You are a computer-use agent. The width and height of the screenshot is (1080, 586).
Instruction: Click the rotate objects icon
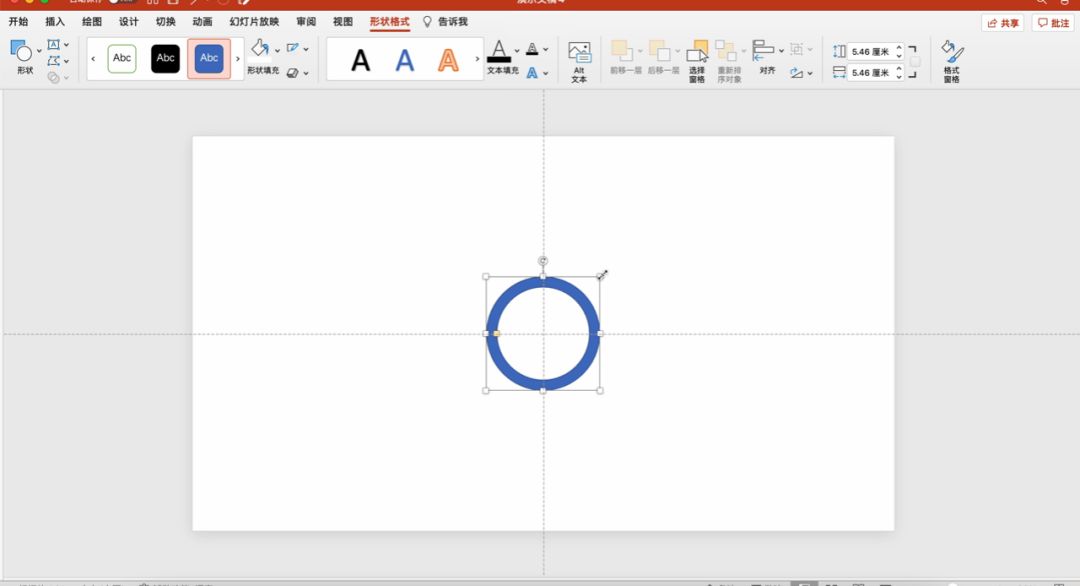click(x=797, y=72)
